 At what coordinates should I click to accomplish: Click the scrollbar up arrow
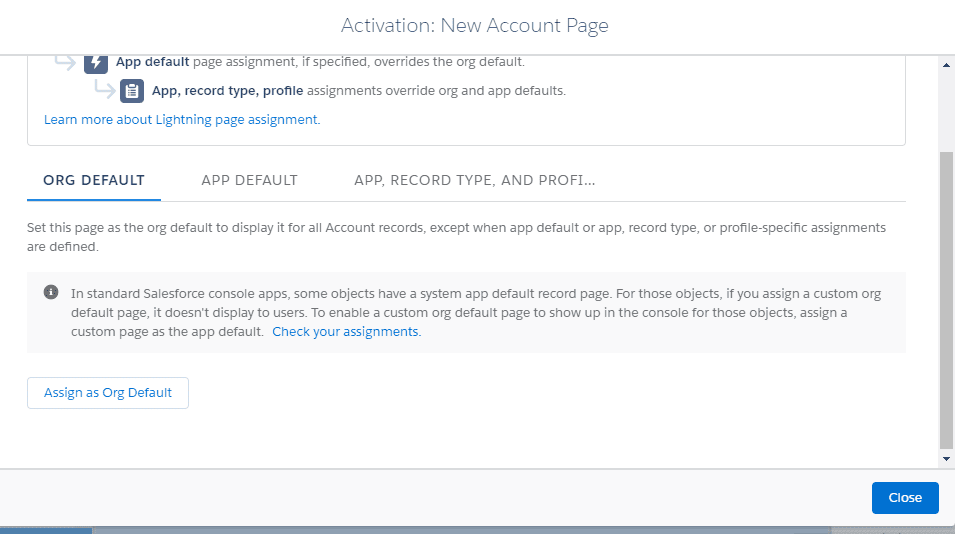[x=946, y=65]
